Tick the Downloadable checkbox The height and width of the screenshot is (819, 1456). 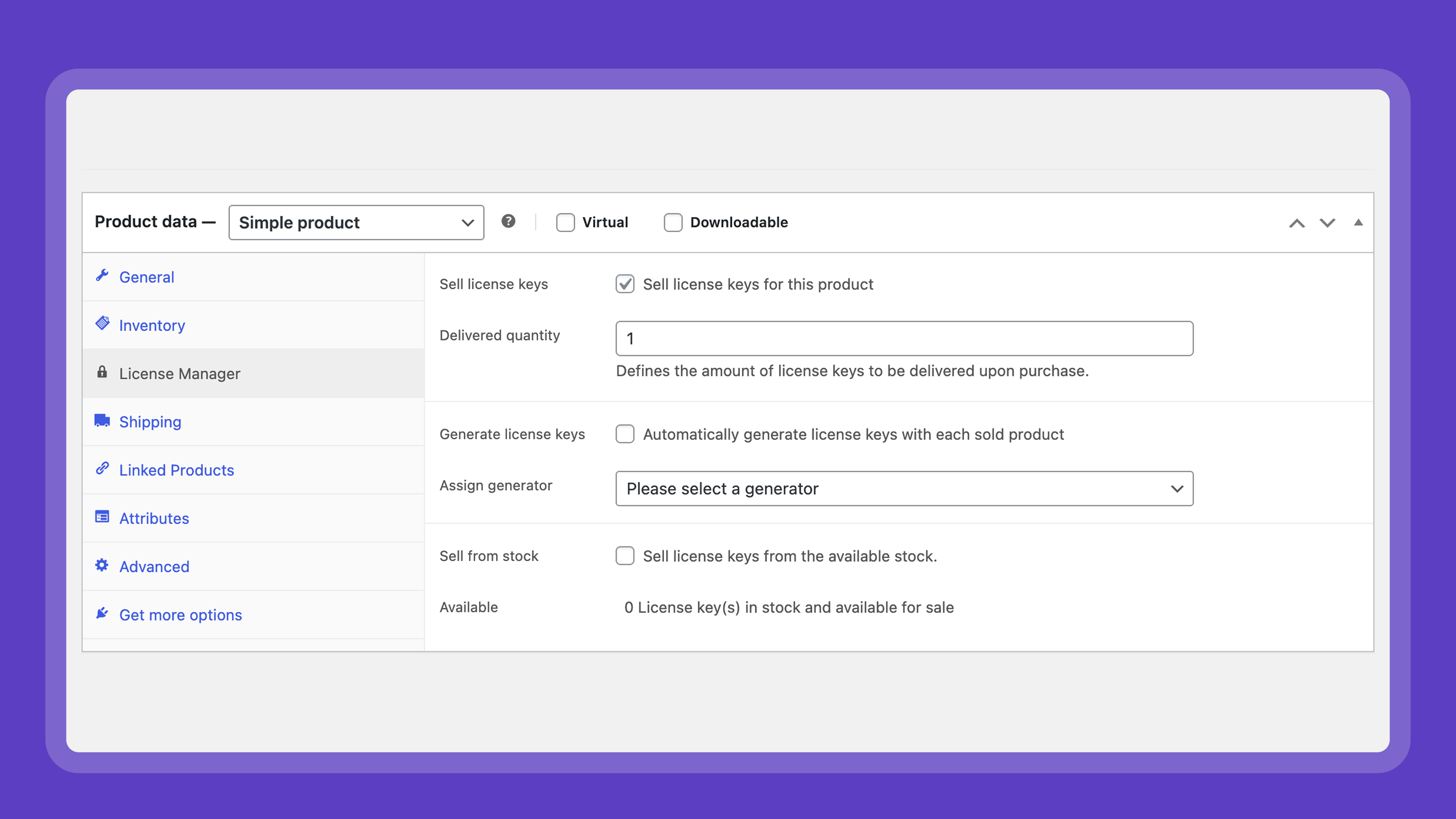click(x=673, y=222)
